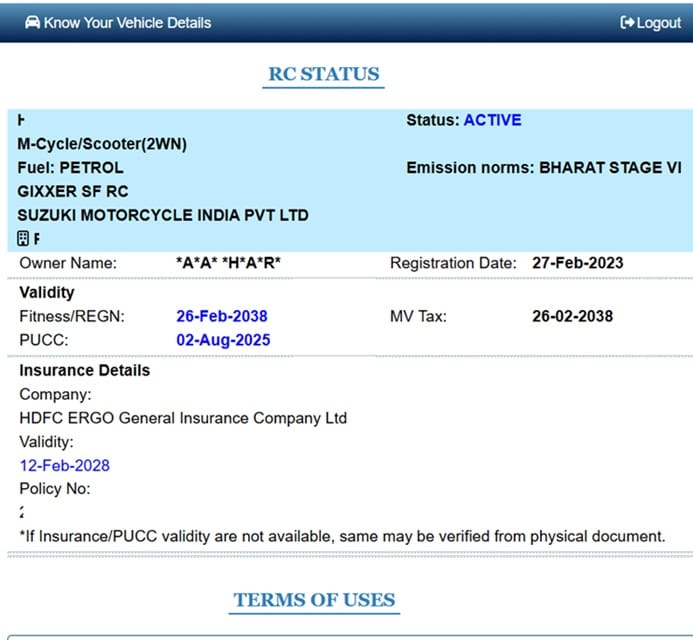
Task: Click HDFC ERGO General Insurance Company text
Action: coord(183,418)
